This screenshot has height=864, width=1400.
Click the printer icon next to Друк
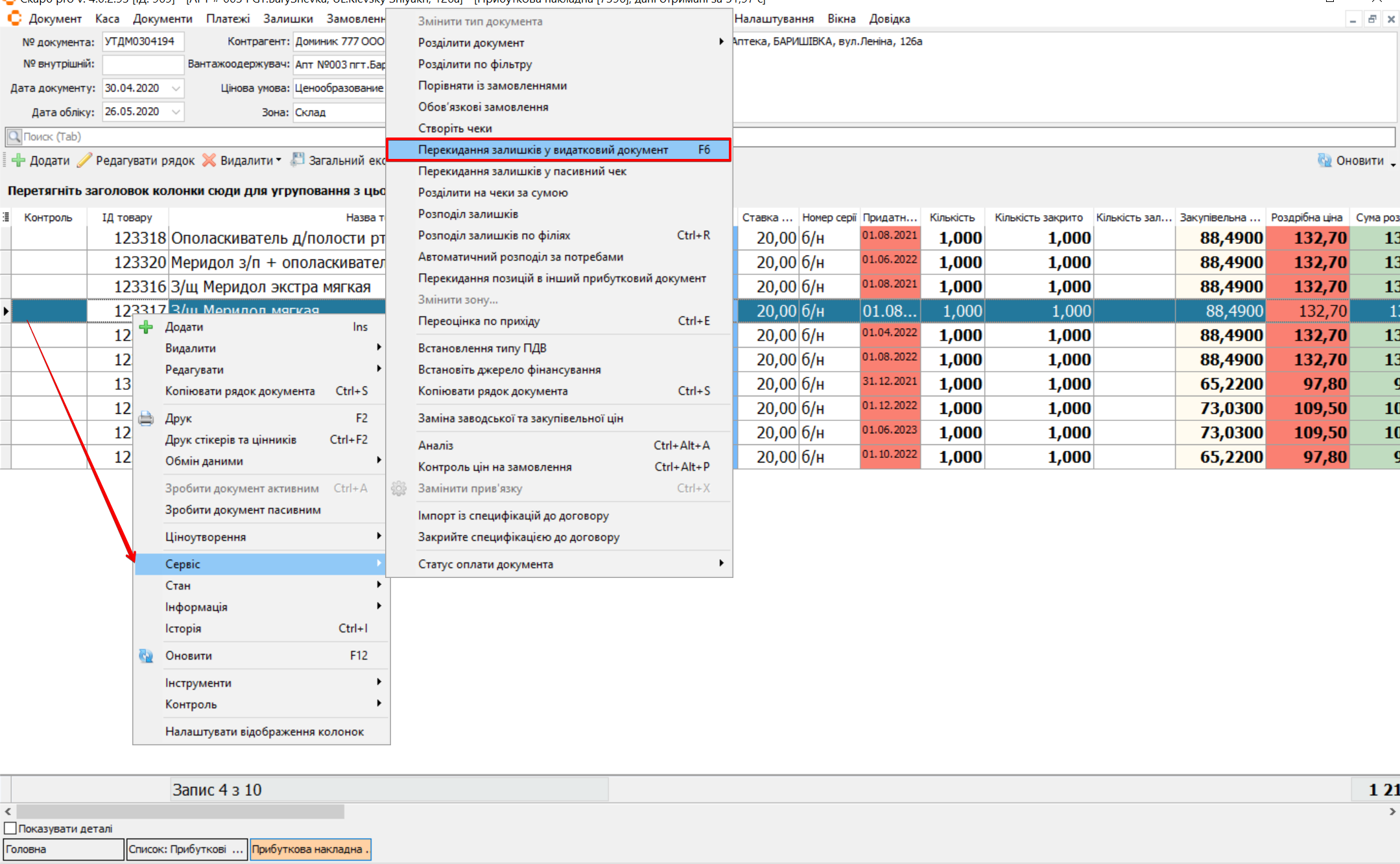point(146,418)
